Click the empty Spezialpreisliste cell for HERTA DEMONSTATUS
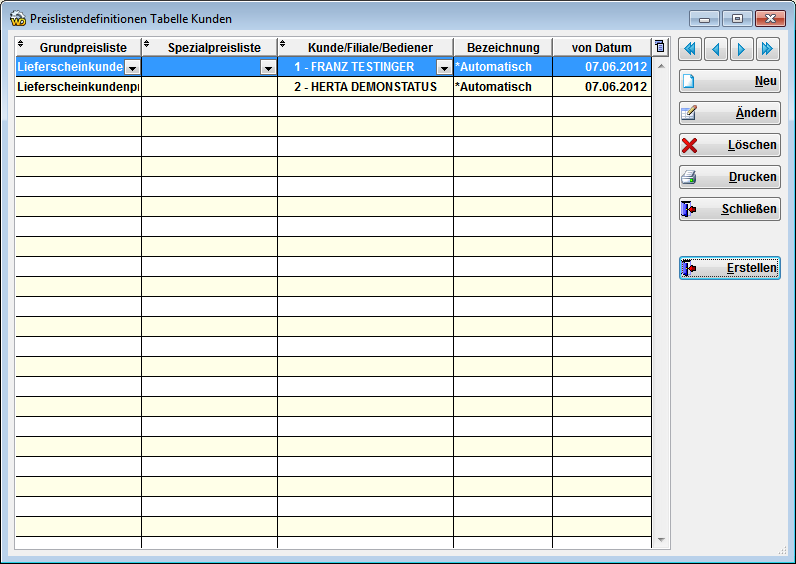Viewport: 796px width, 564px height. [x=209, y=87]
